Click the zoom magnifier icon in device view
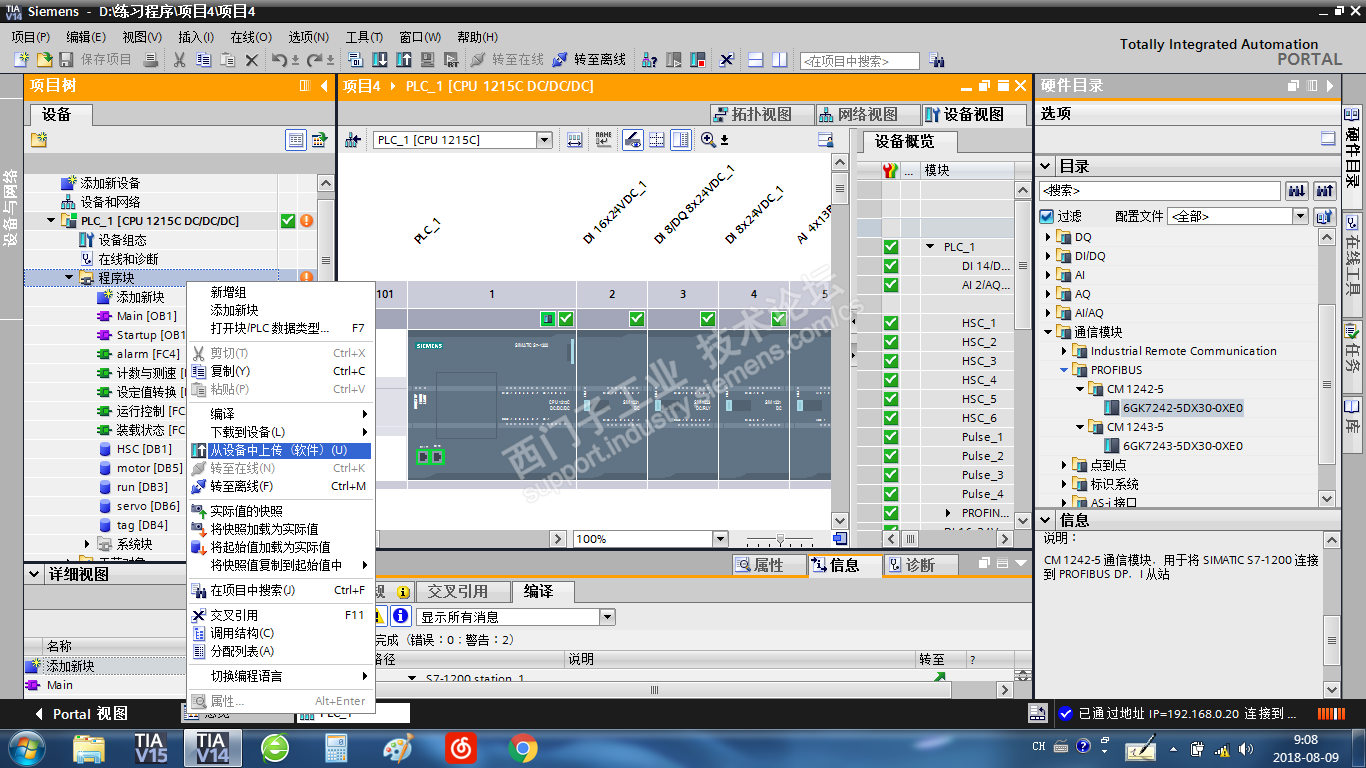The width and height of the screenshot is (1366, 768). point(708,140)
